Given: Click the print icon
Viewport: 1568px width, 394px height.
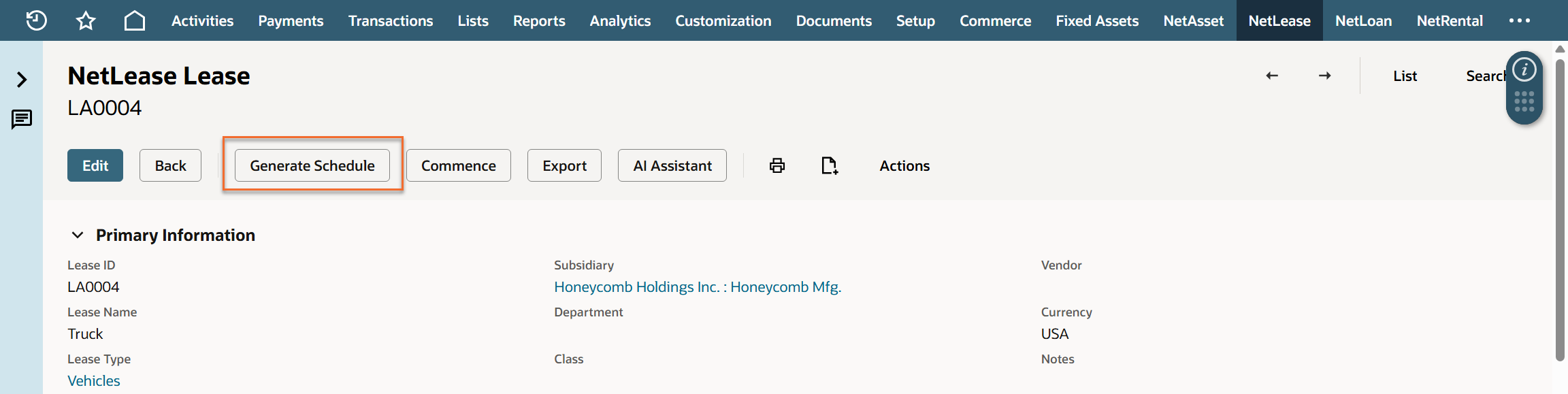Looking at the screenshot, I should tap(777, 165).
